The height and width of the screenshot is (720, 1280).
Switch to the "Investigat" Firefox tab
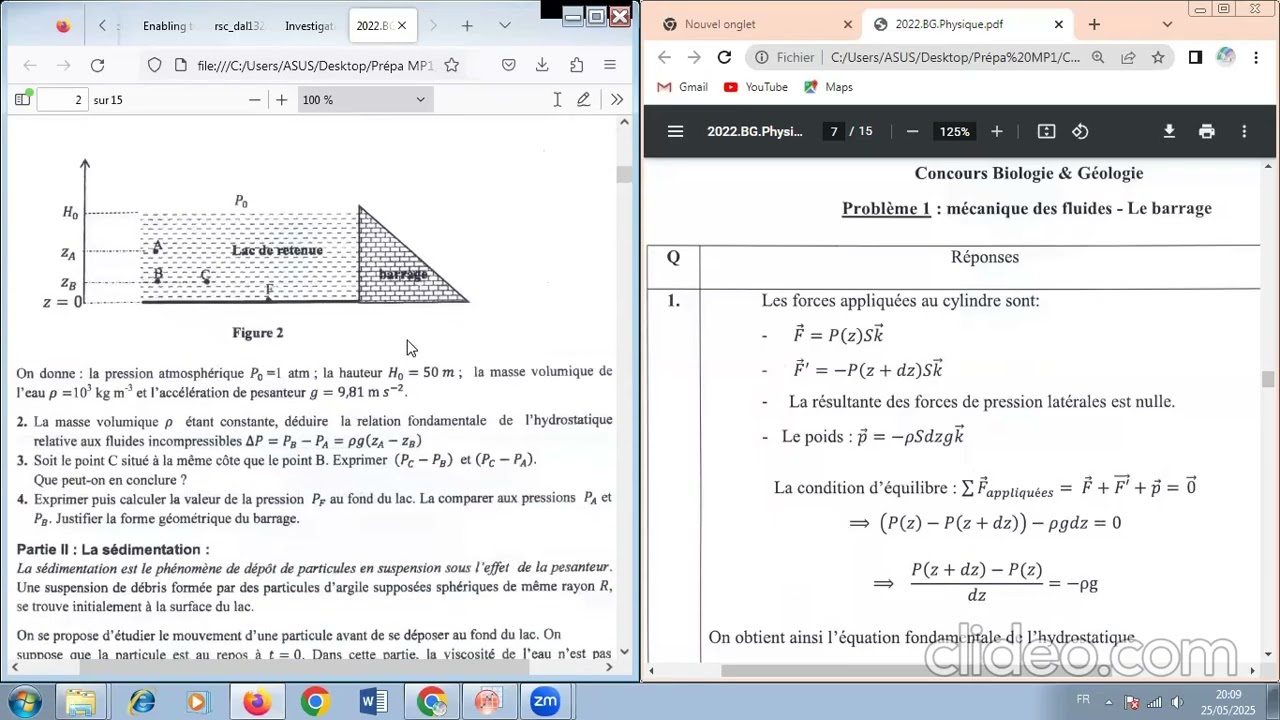[x=309, y=26]
